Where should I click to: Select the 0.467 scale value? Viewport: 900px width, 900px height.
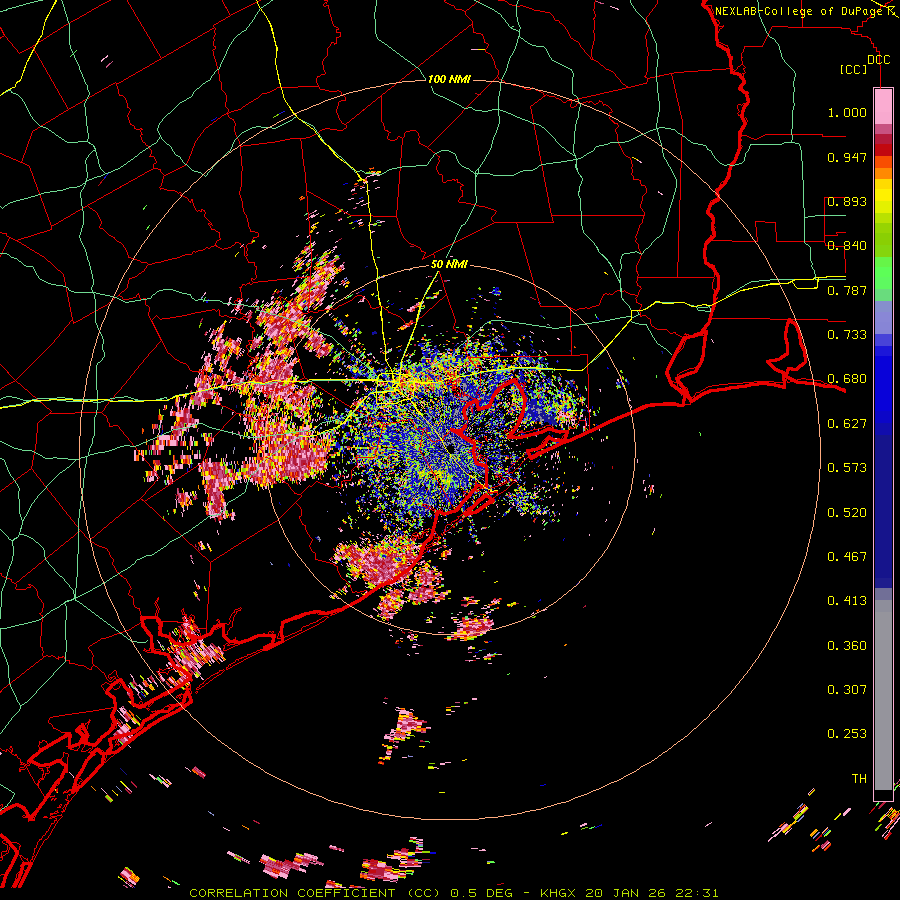pyautogui.click(x=847, y=557)
